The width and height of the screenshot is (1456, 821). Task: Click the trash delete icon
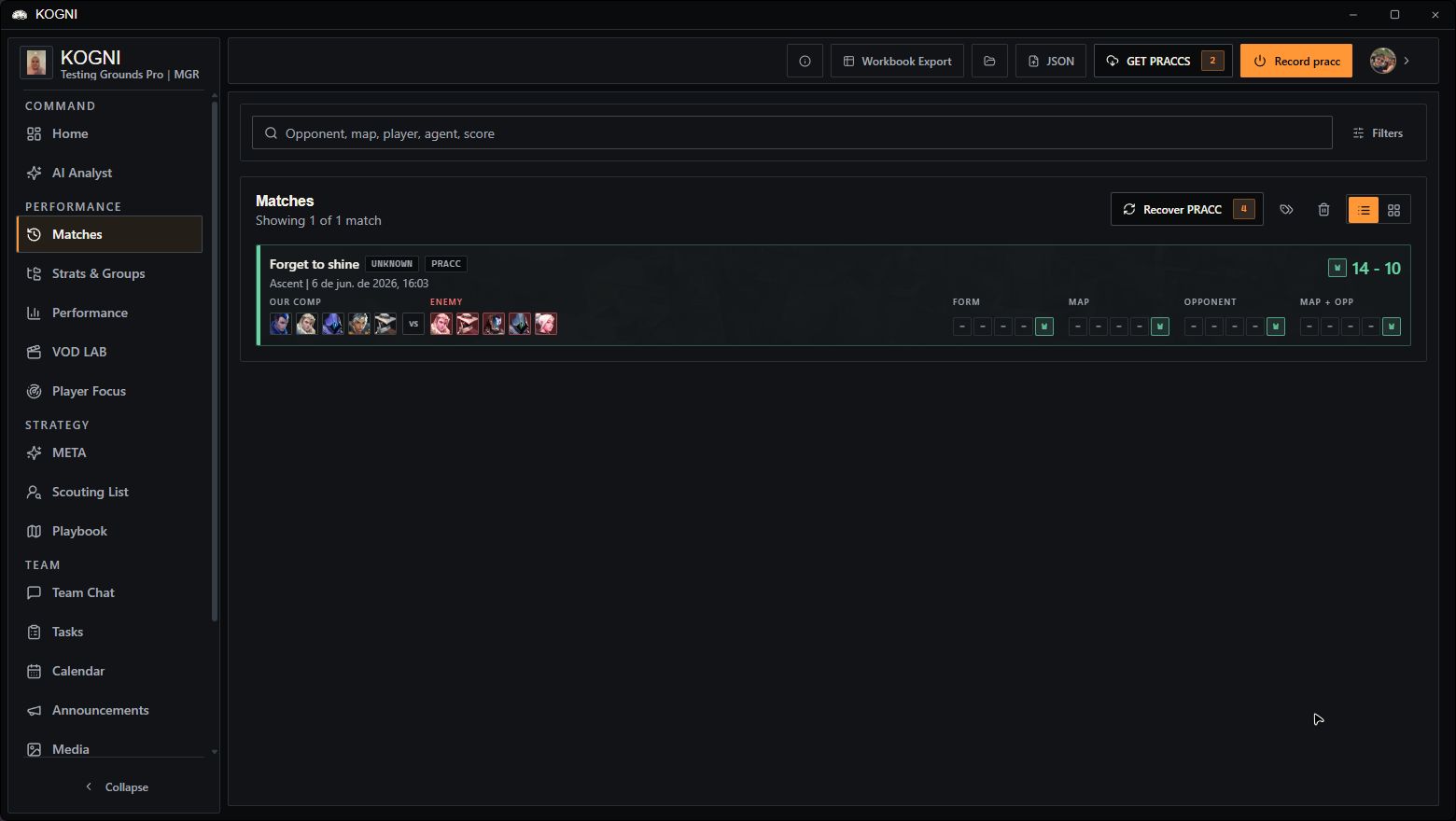coord(1323,210)
